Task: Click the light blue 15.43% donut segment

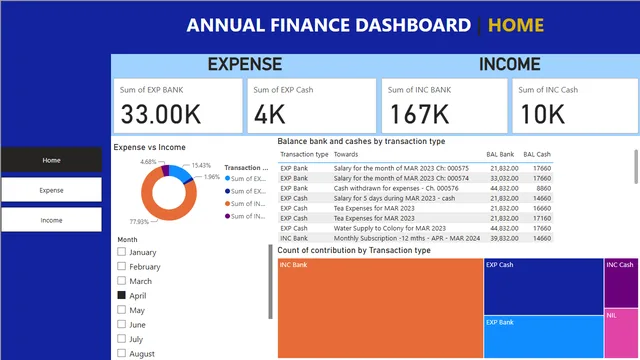Action: [x=181, y=173]
